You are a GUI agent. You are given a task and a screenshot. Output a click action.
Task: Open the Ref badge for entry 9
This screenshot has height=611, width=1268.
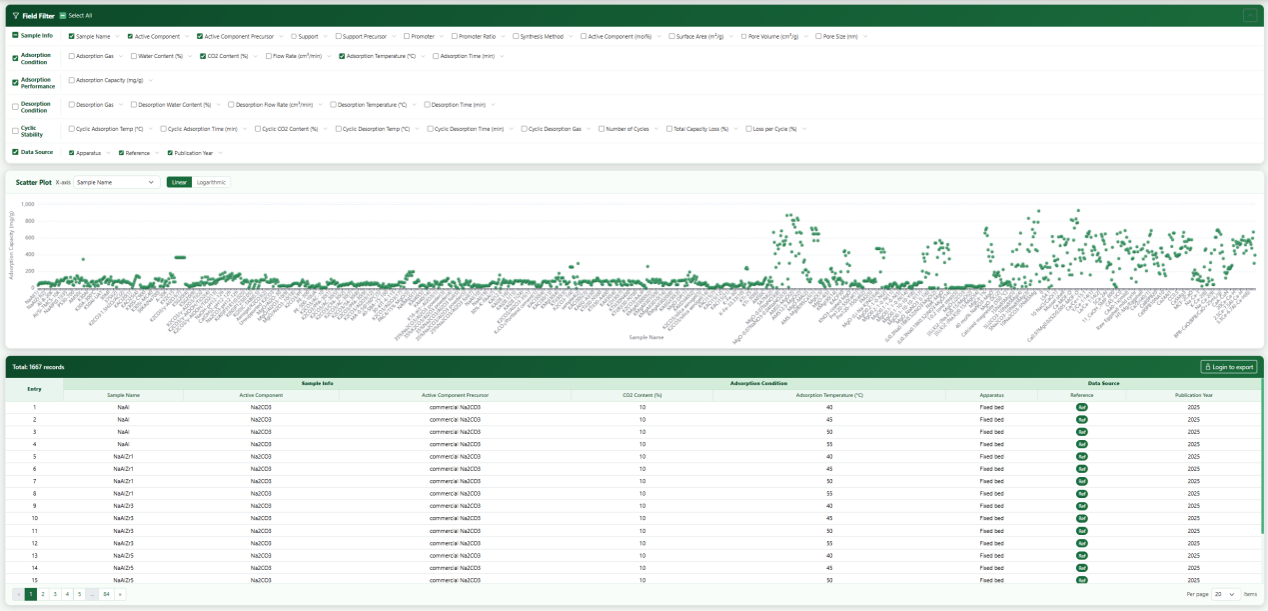point(1081,506)
